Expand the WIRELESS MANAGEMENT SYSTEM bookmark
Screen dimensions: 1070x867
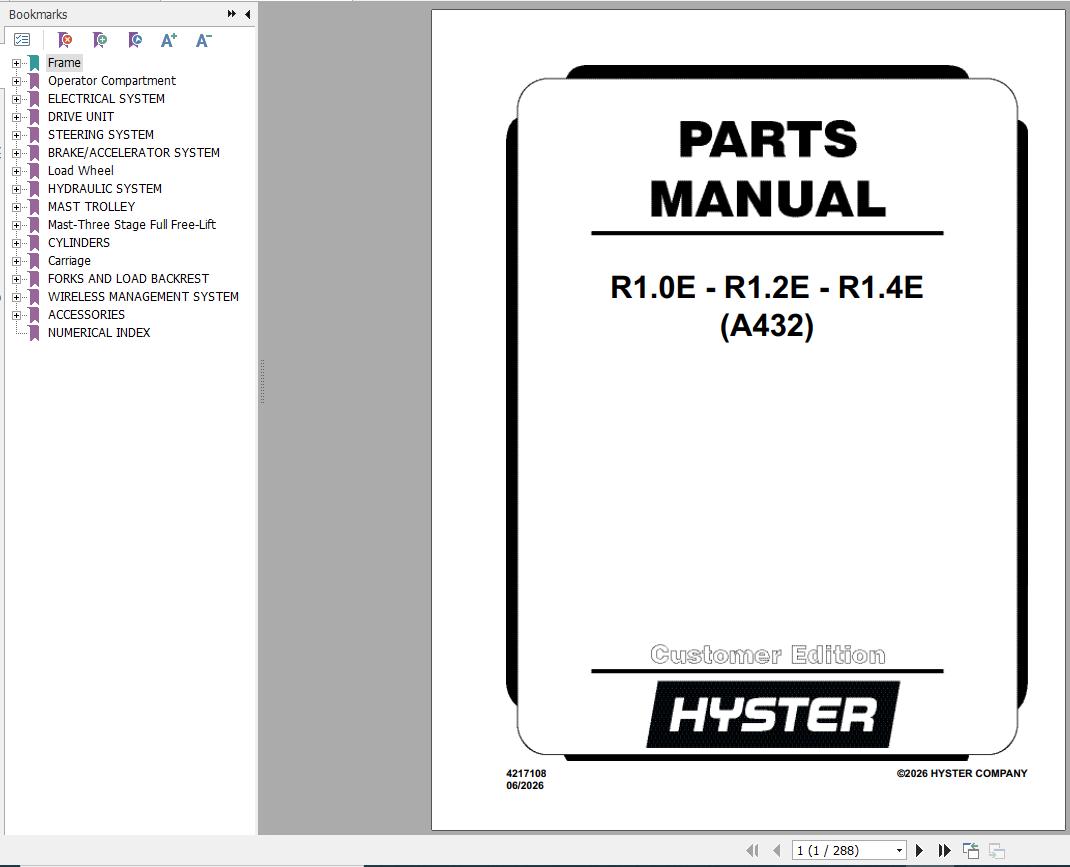(16, 297)
